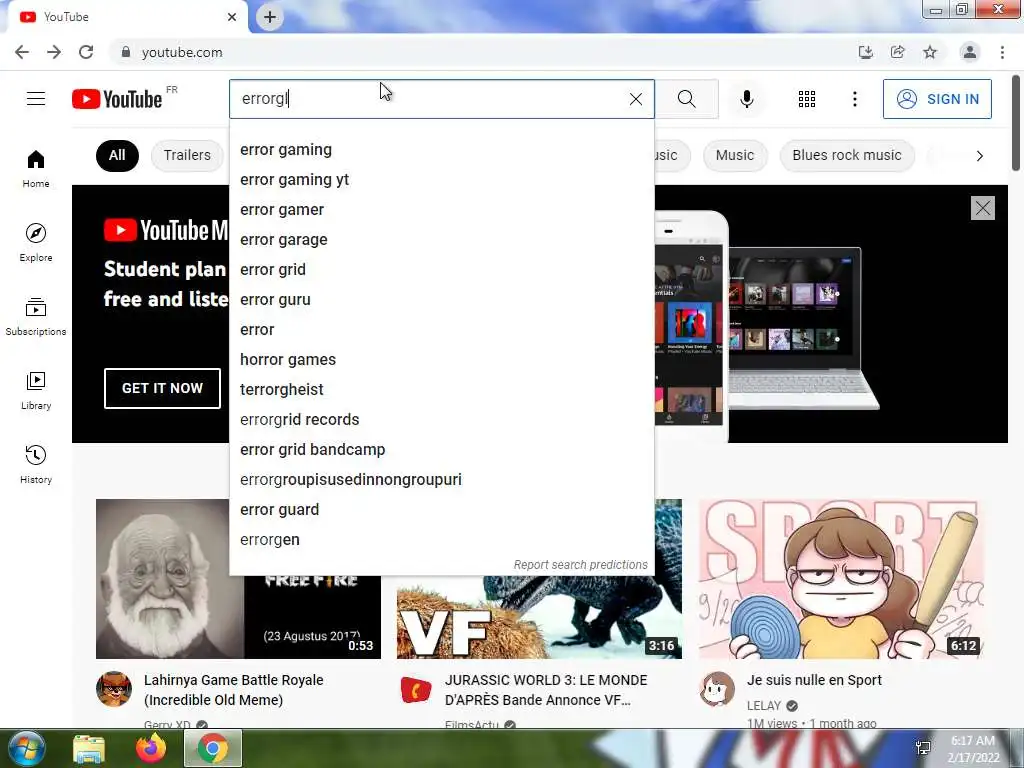This screenshot has height=768, width=1024.
Task: Dismiss the YouTube Music banner ad
Action: click(x=982, y=208)
